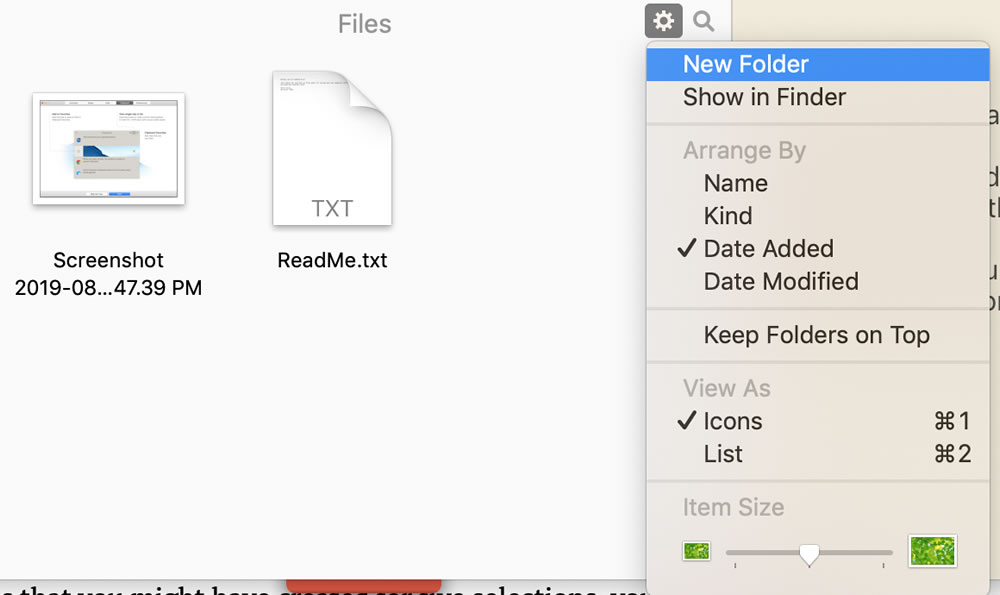Click the small item size icon
The height and width of the screenshot is (595, 1000).
(x=696, y=551)
